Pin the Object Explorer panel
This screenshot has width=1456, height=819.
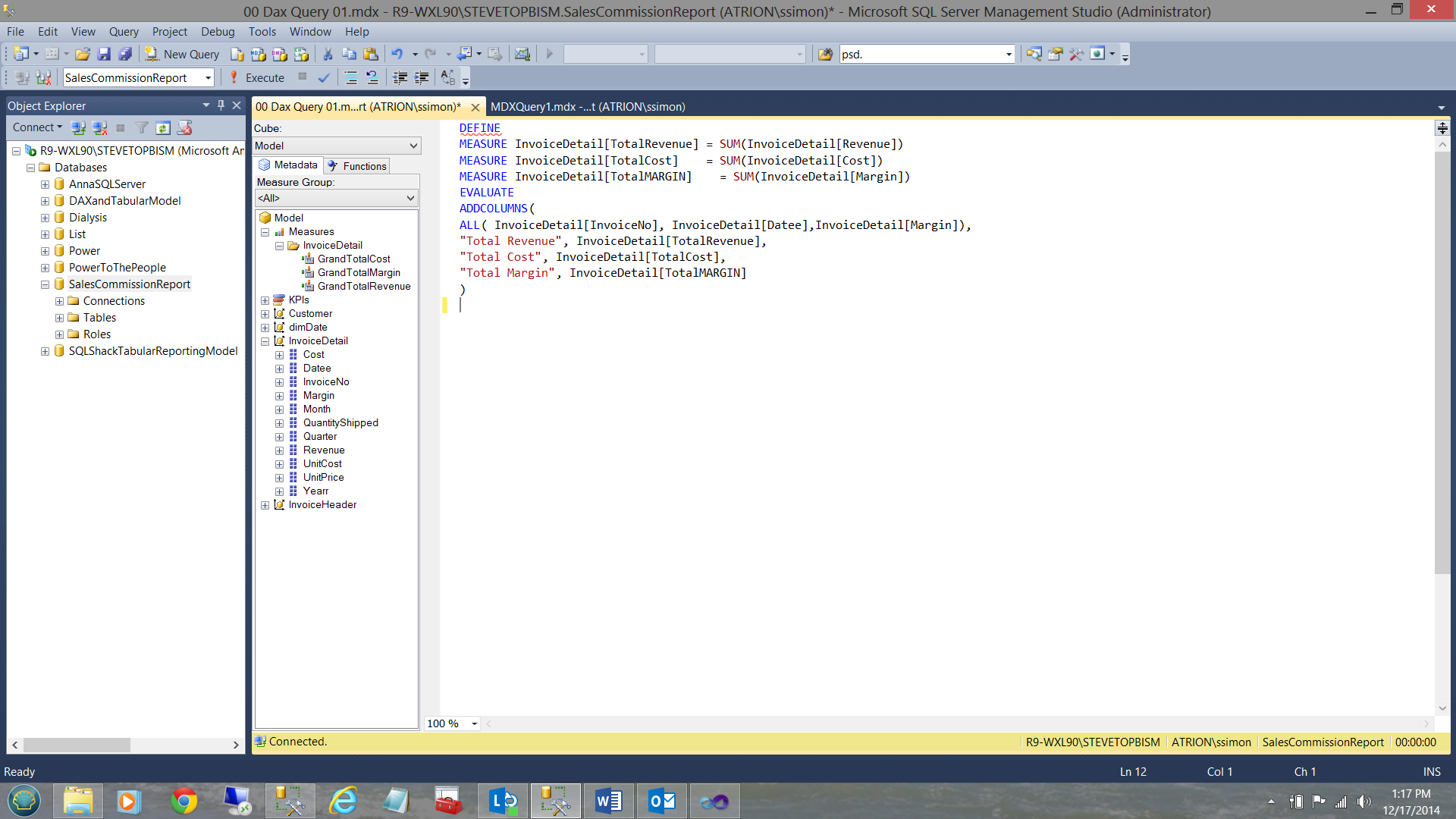point(221,105)
